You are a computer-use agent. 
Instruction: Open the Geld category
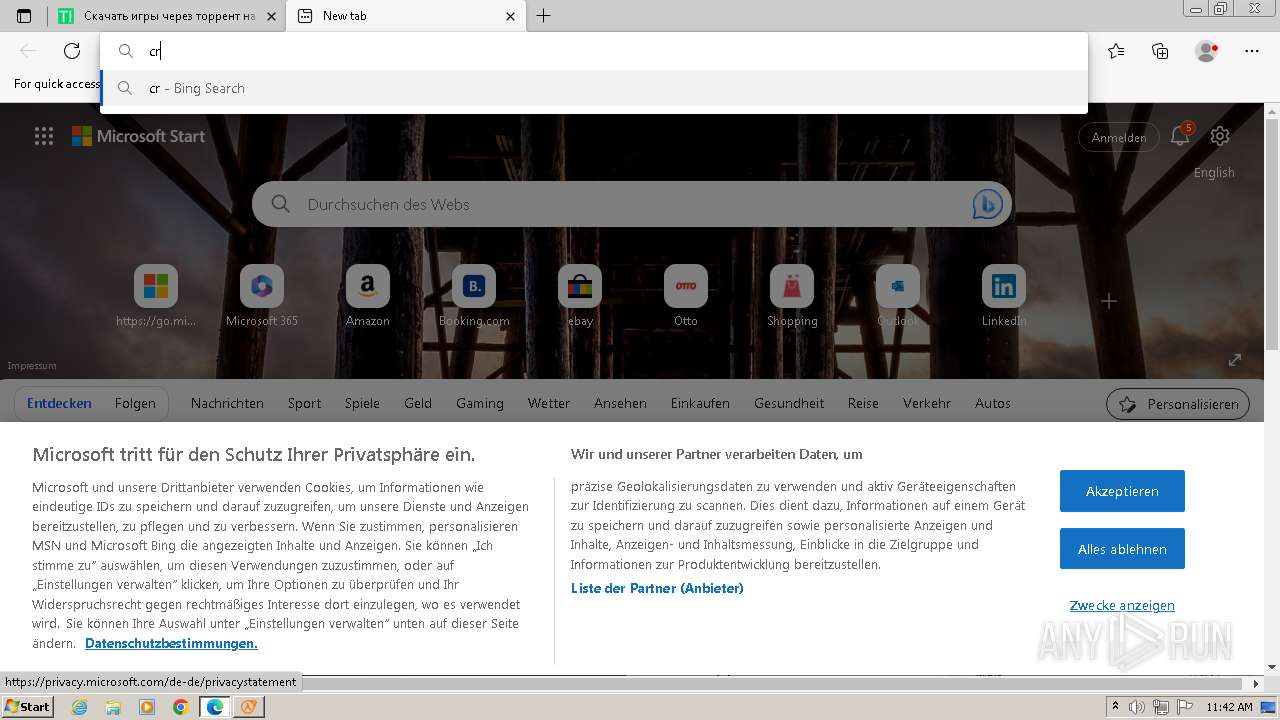point(418,403)
